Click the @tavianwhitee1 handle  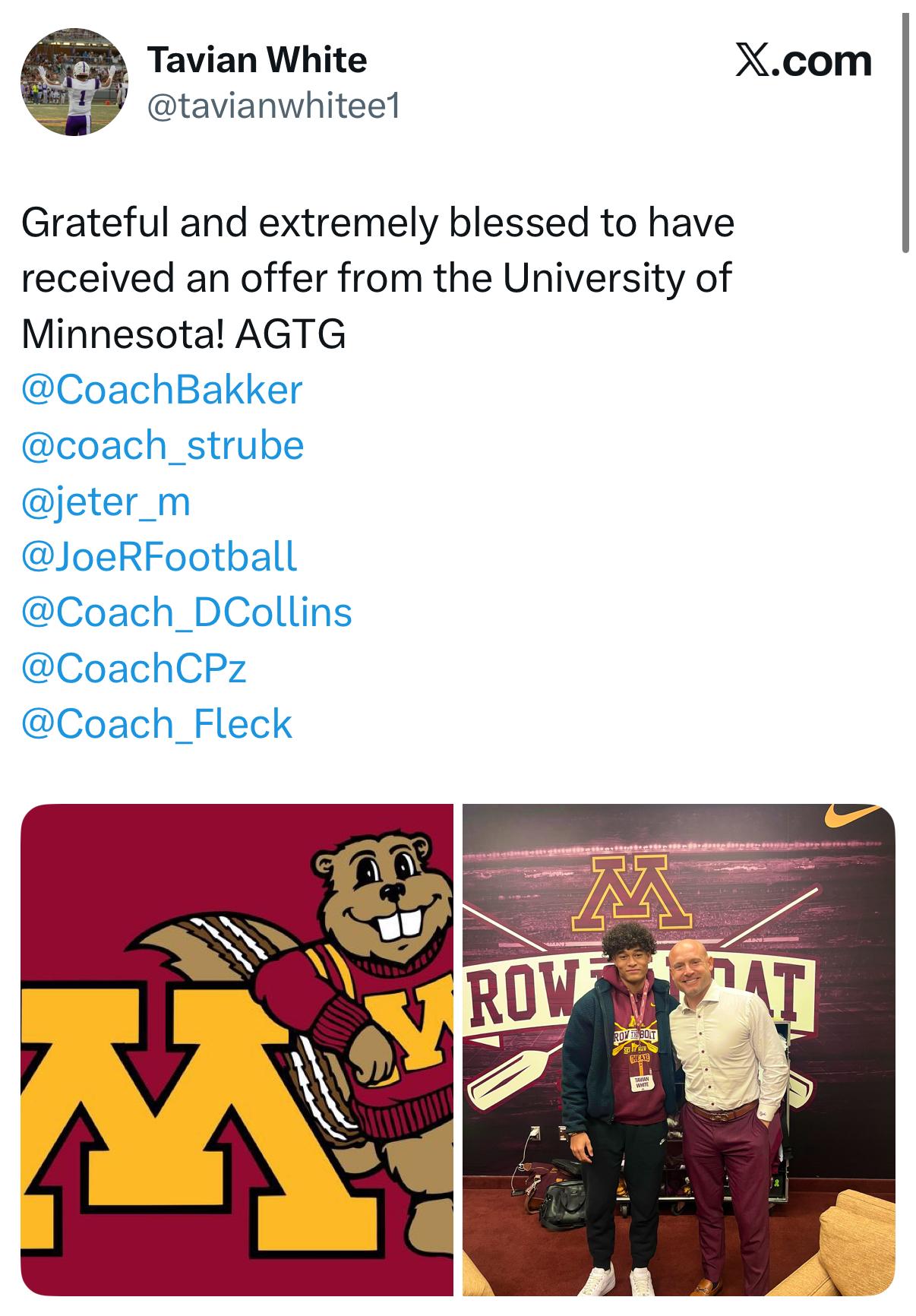click(272, 107)
